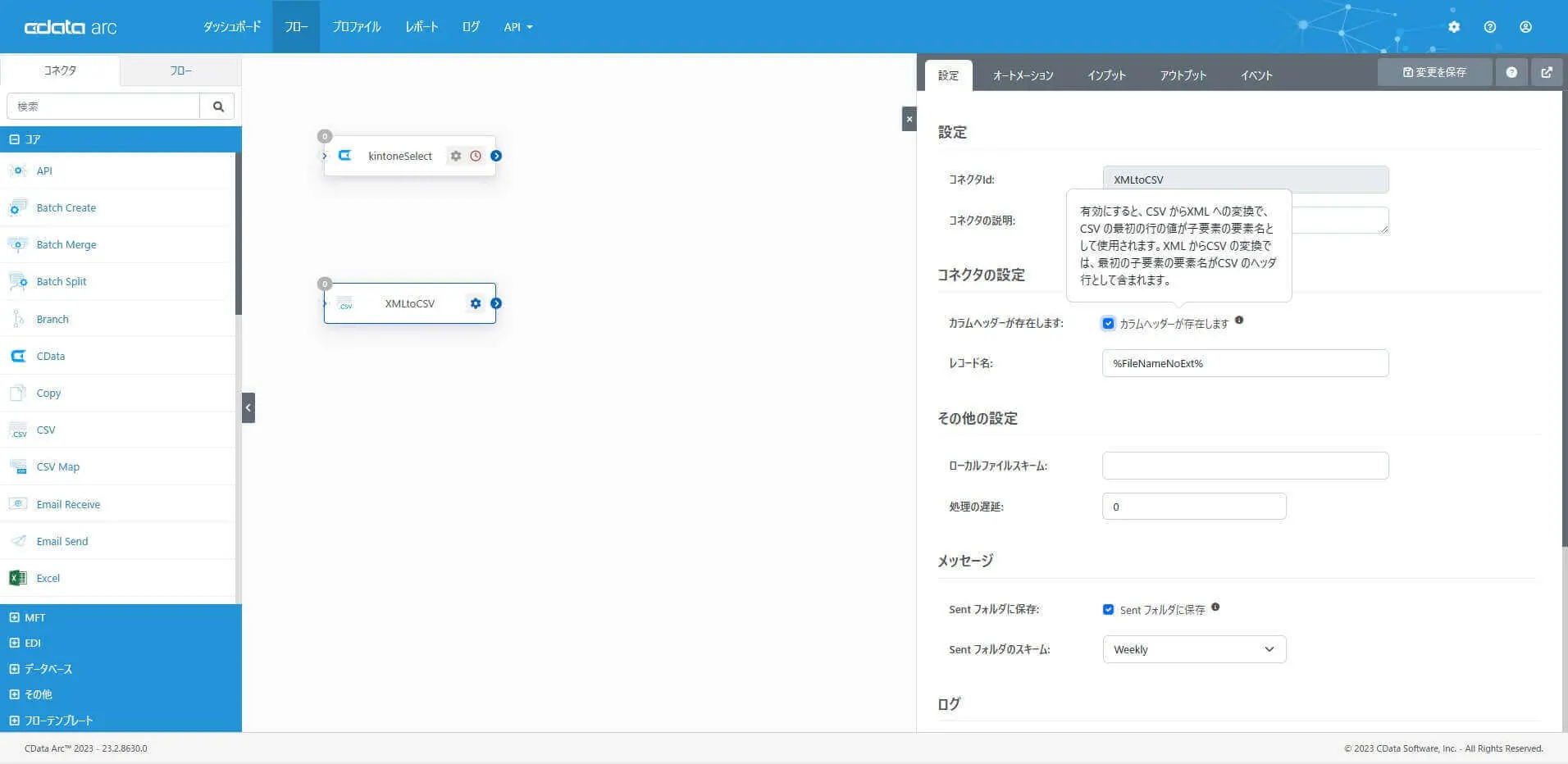The image size is (1568, 764).
Task: Click the info icon beside Sent フォルダに保存
Action: tap(1215, 607)
